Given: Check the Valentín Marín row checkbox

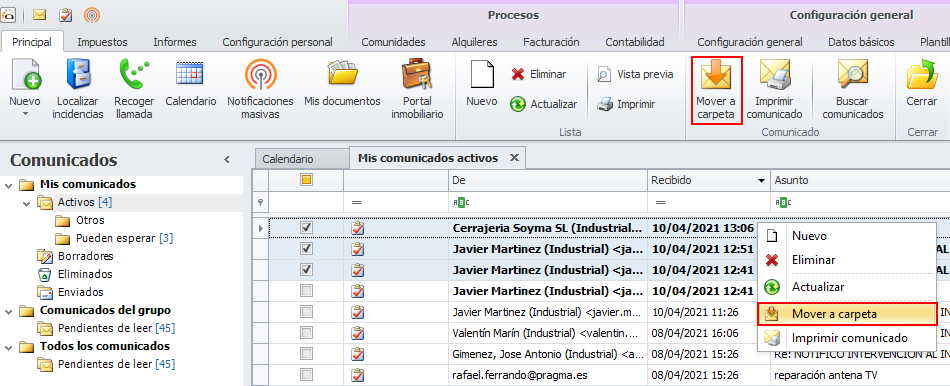Looking at the screenshot, I should [x=307, y=333].
